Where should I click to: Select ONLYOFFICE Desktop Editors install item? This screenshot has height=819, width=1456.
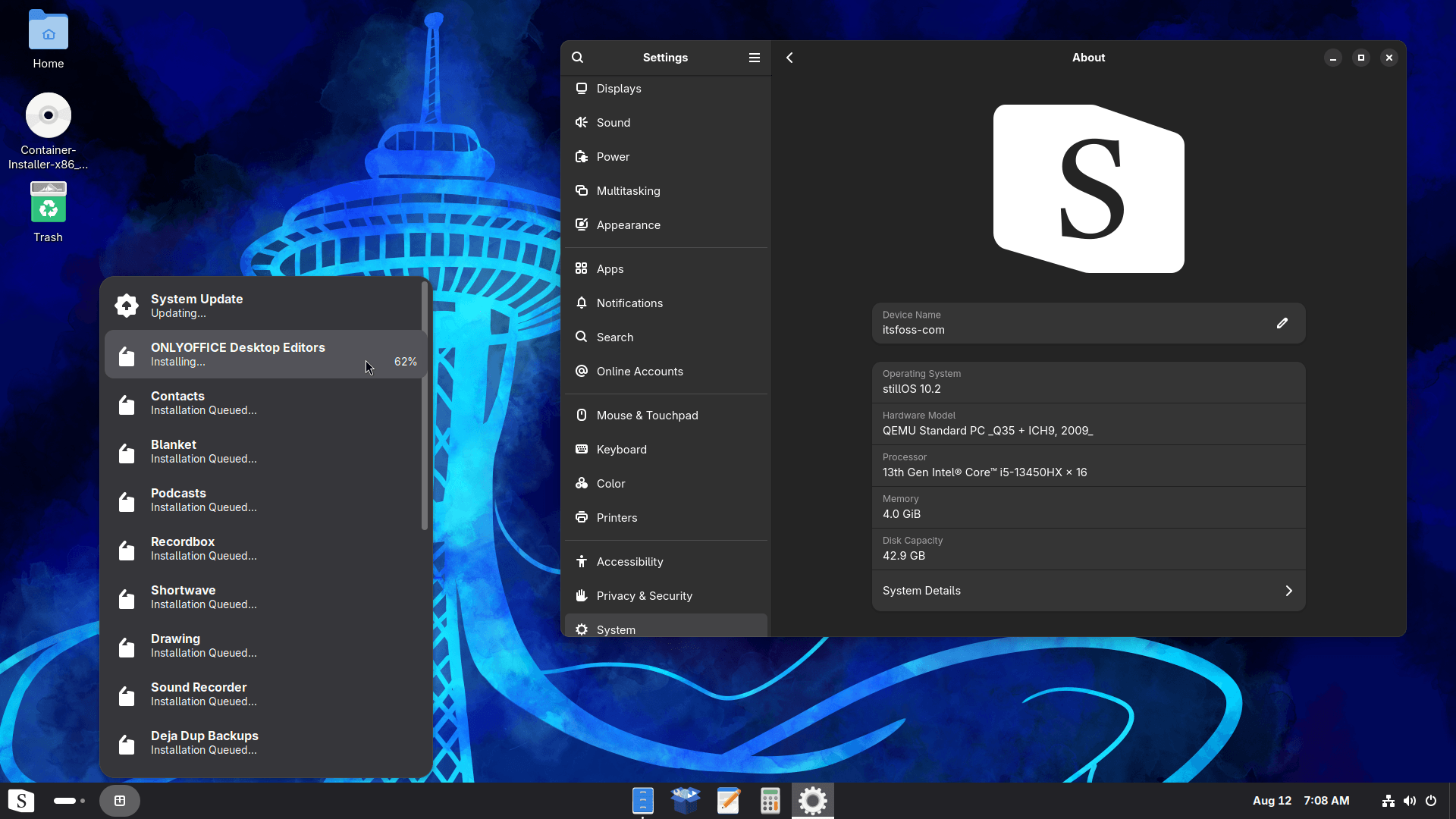(265, 354)
